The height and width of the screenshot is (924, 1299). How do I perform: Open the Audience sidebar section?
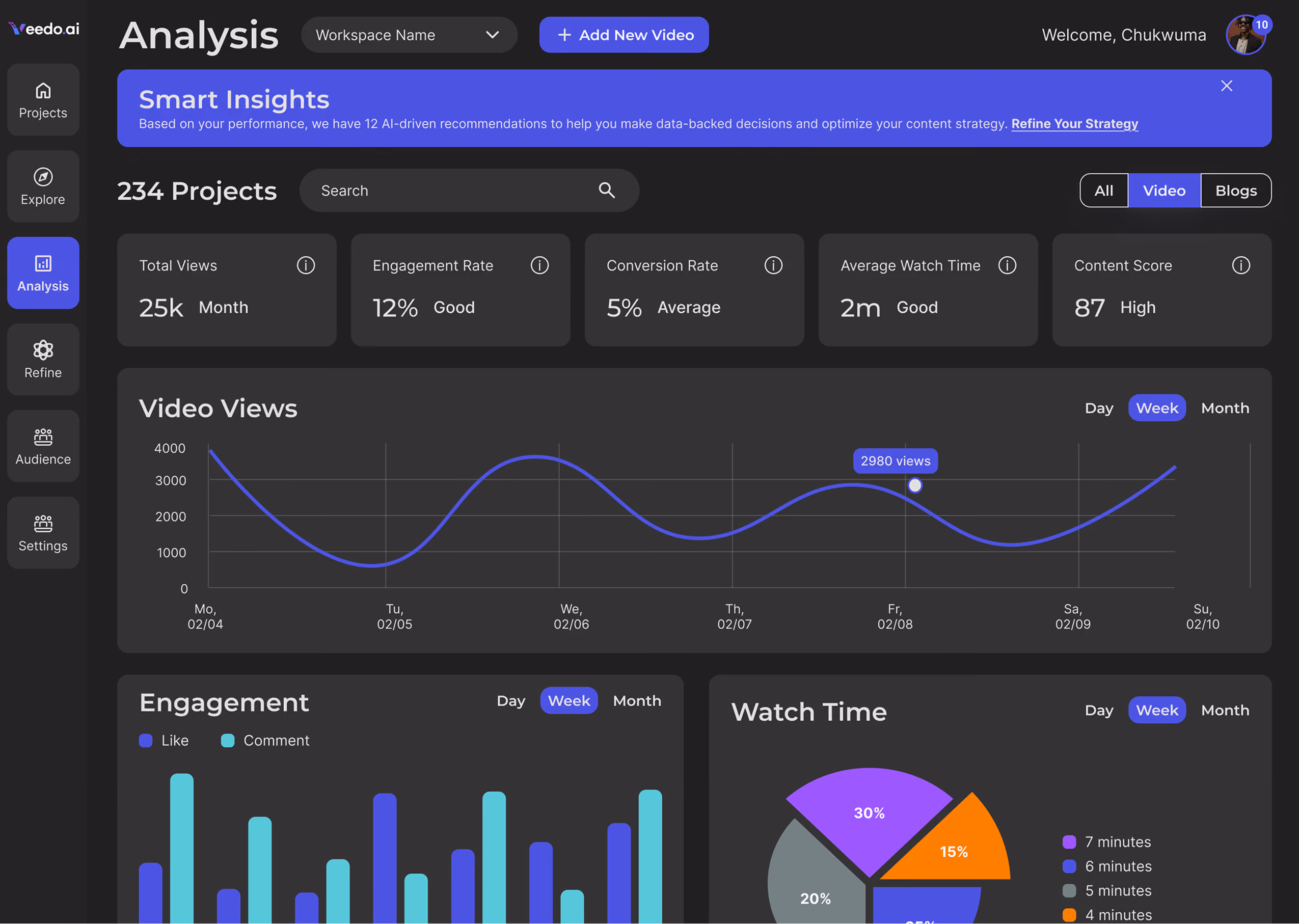(43, 446)
